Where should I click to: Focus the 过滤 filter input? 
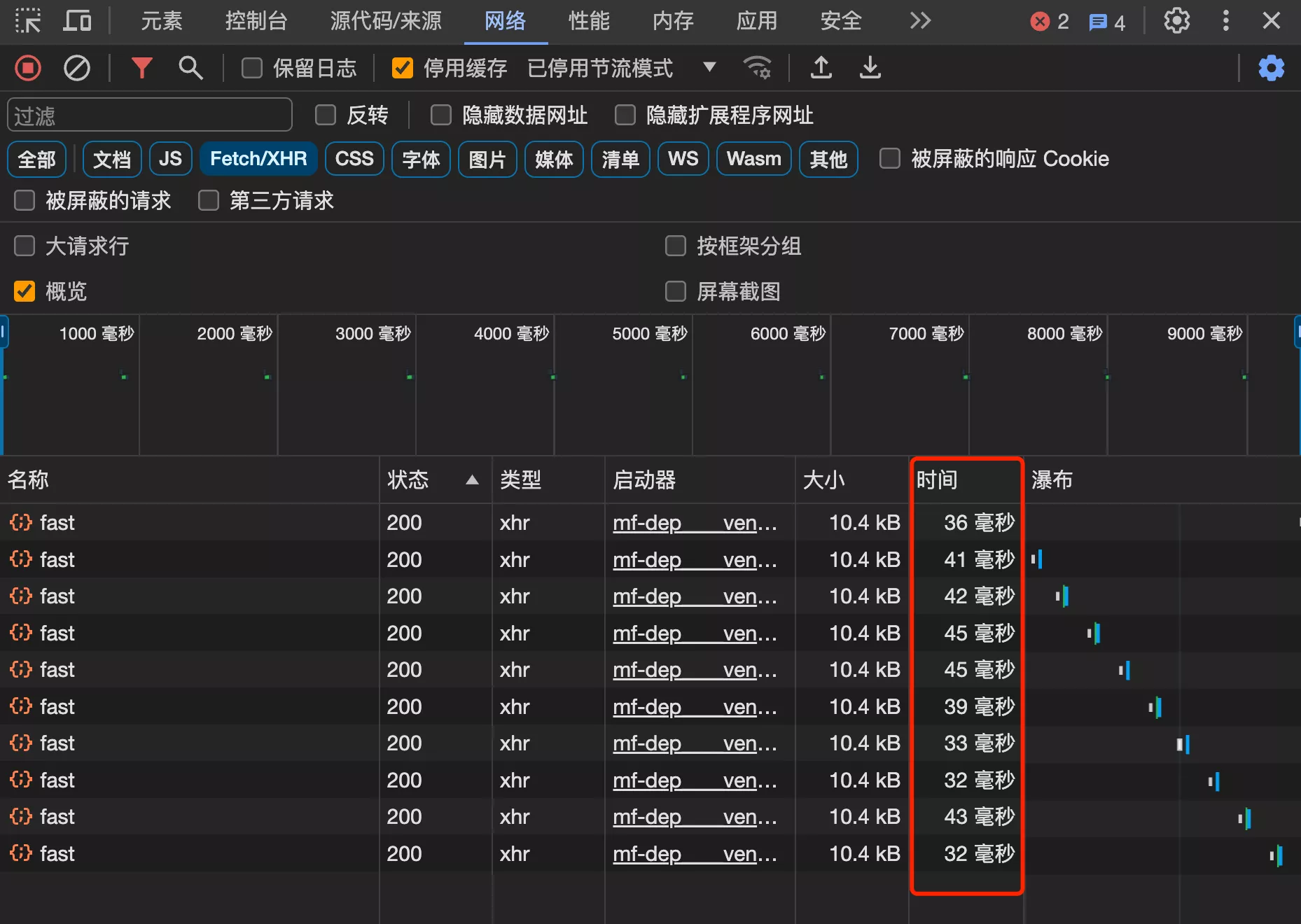coord(150,115)
